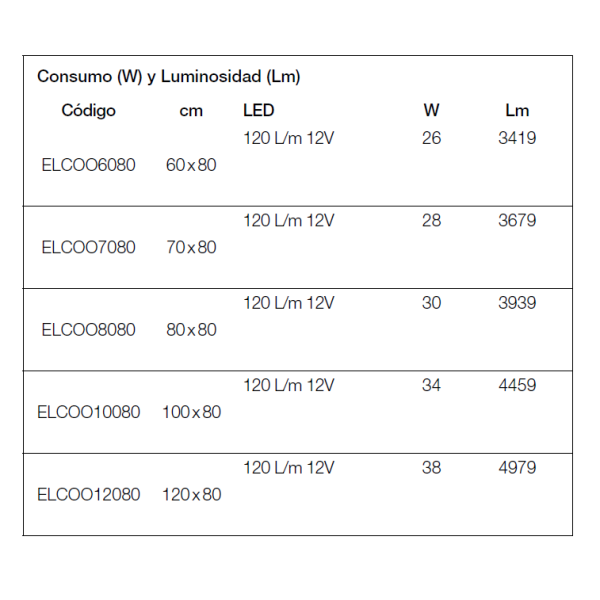This screenshot has height=600, width=600.
Task: Pick the 4979 lumen value
Action: pos(517,467)
